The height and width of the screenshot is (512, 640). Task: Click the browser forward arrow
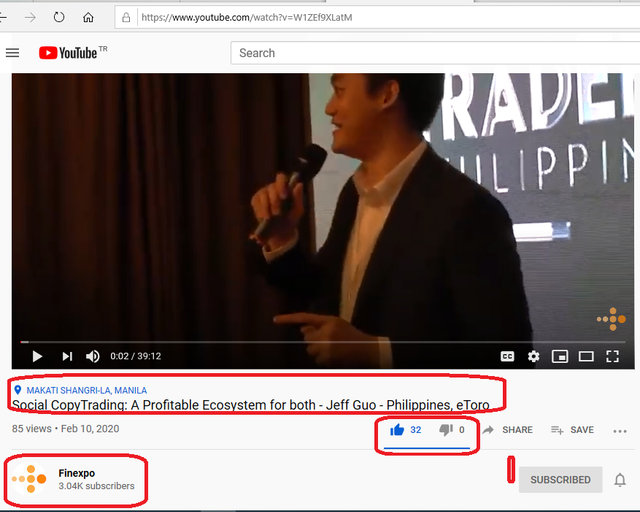tap(30, 18)
